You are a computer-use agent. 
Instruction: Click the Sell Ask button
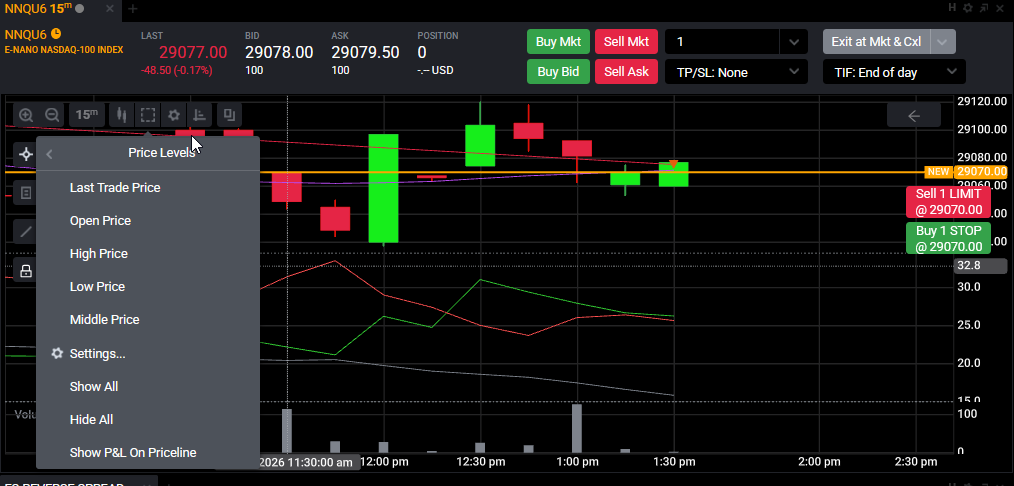point(626,72)
